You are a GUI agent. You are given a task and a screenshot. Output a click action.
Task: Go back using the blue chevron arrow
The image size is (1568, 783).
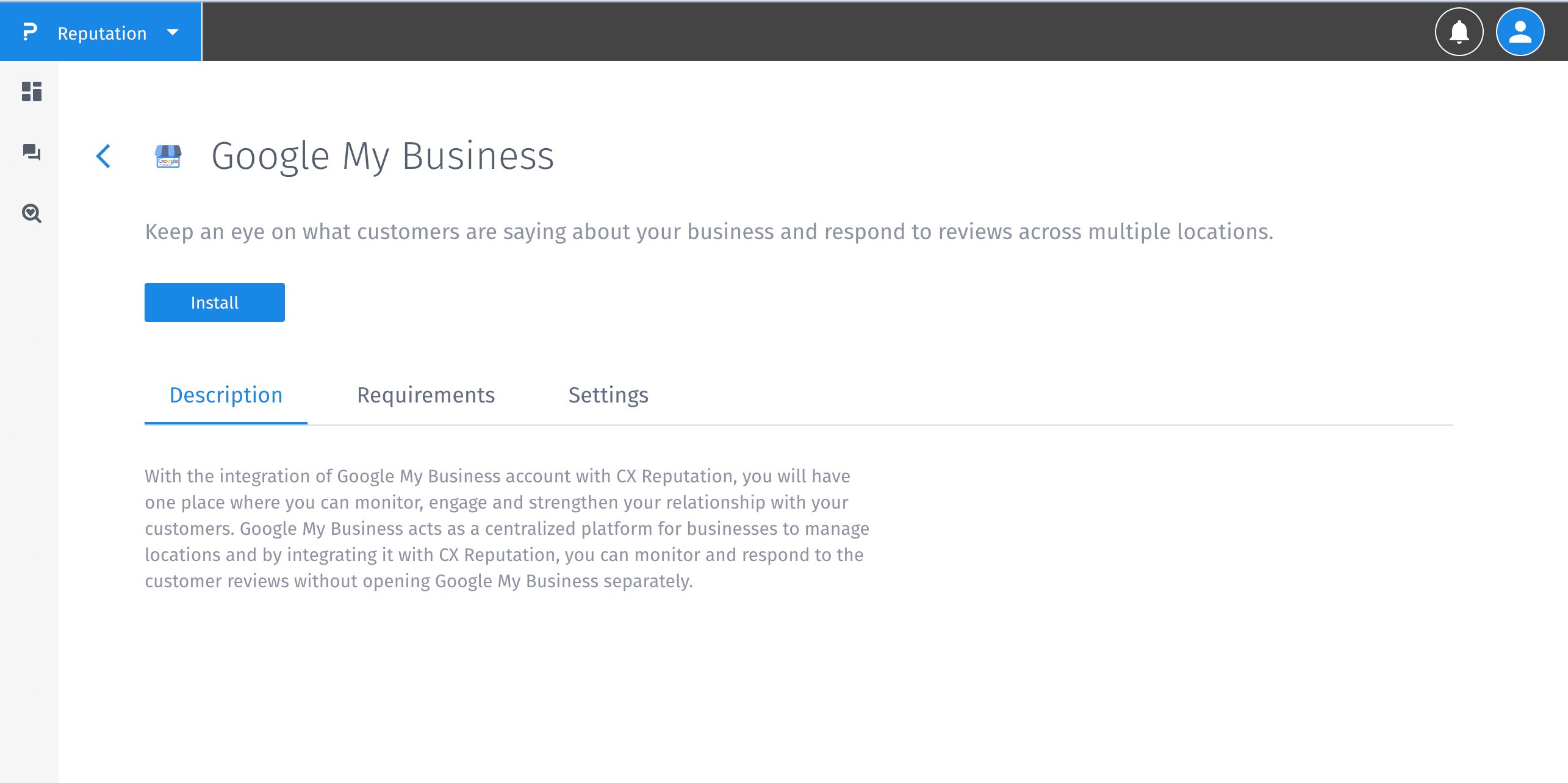tap(104, 156)
